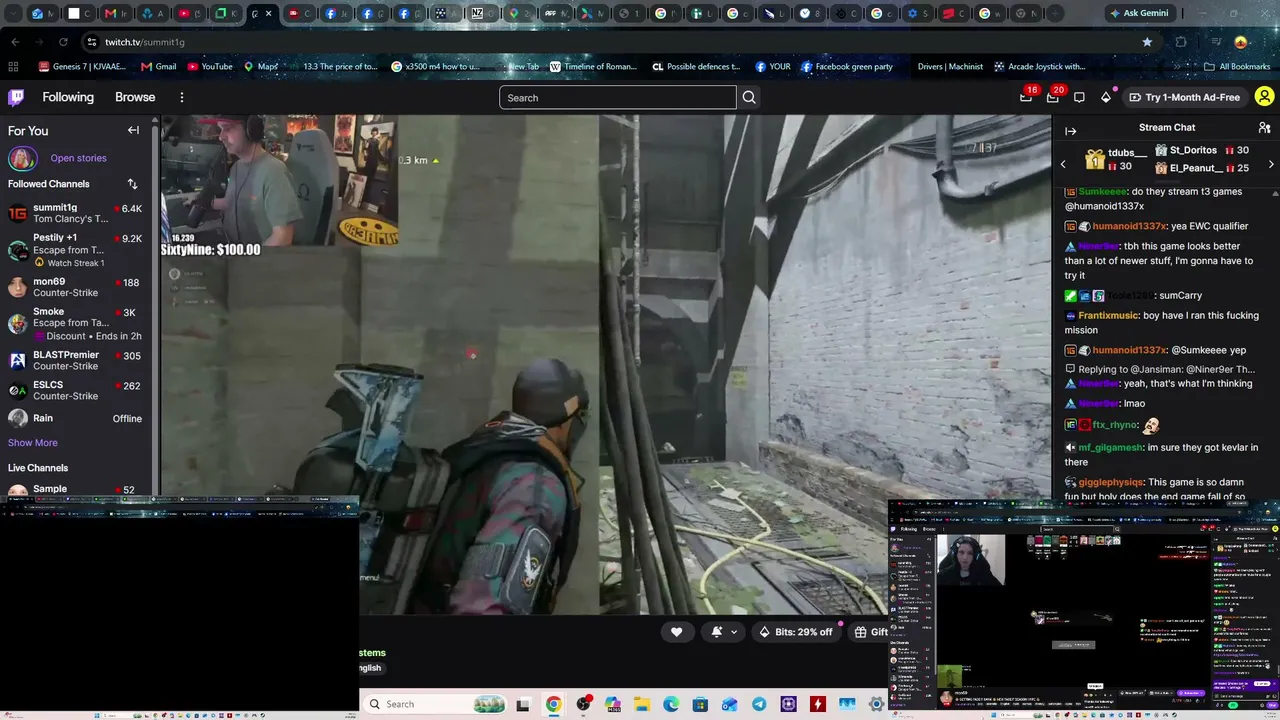
Task: Open stories from the sidebar
Action: 78,158
